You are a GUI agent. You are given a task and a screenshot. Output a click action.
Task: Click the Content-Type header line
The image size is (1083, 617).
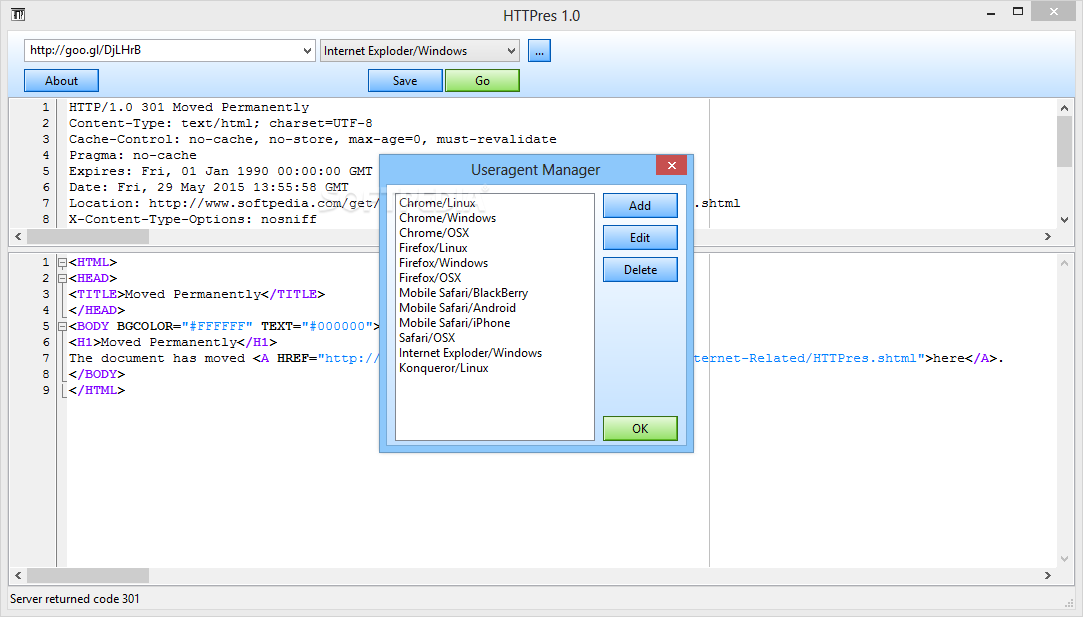pyautogui.click(x=220, y=123)
